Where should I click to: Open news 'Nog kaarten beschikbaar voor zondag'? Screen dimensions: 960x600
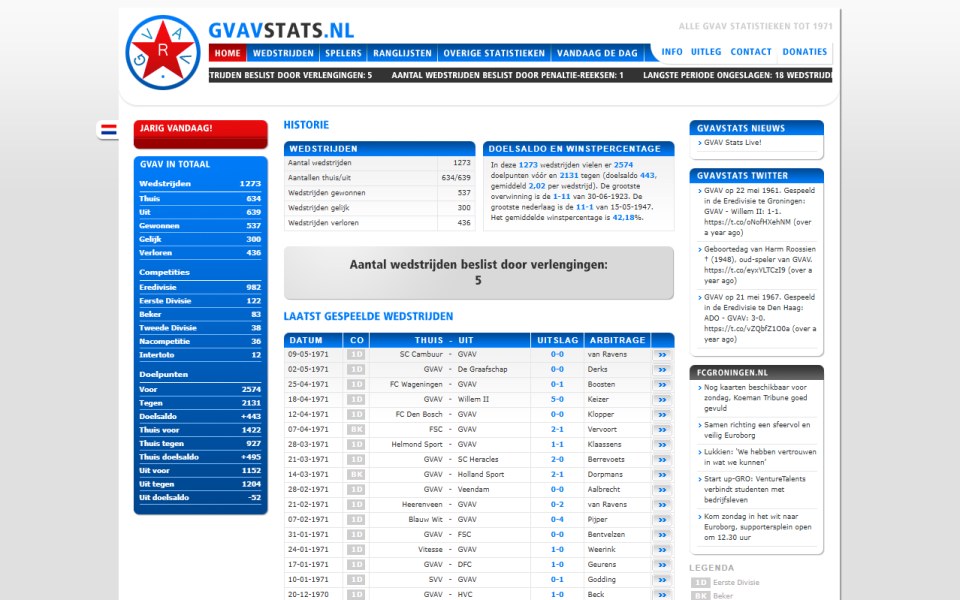click(756, 398)
